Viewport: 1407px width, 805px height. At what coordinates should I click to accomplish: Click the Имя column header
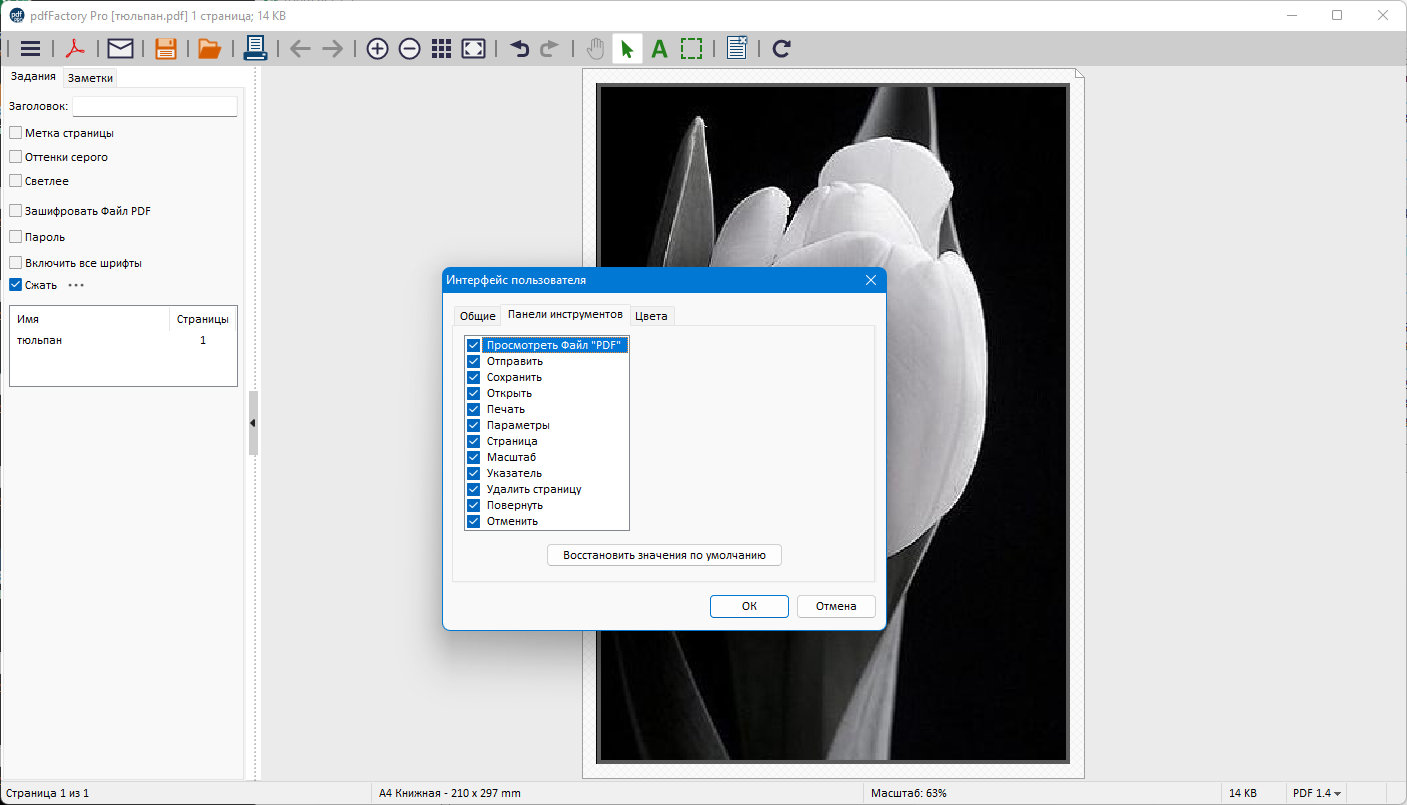[90, 319]
